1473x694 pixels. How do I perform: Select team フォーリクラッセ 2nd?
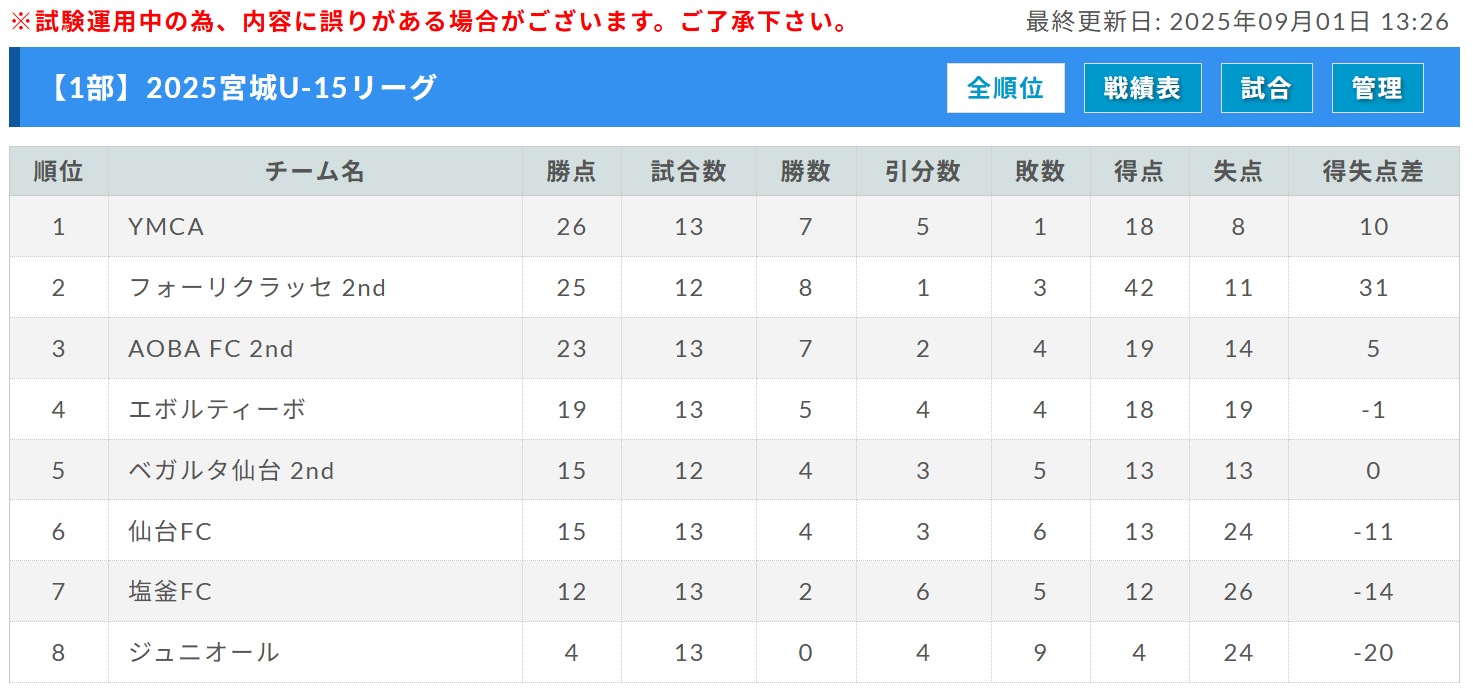point(257,288)
